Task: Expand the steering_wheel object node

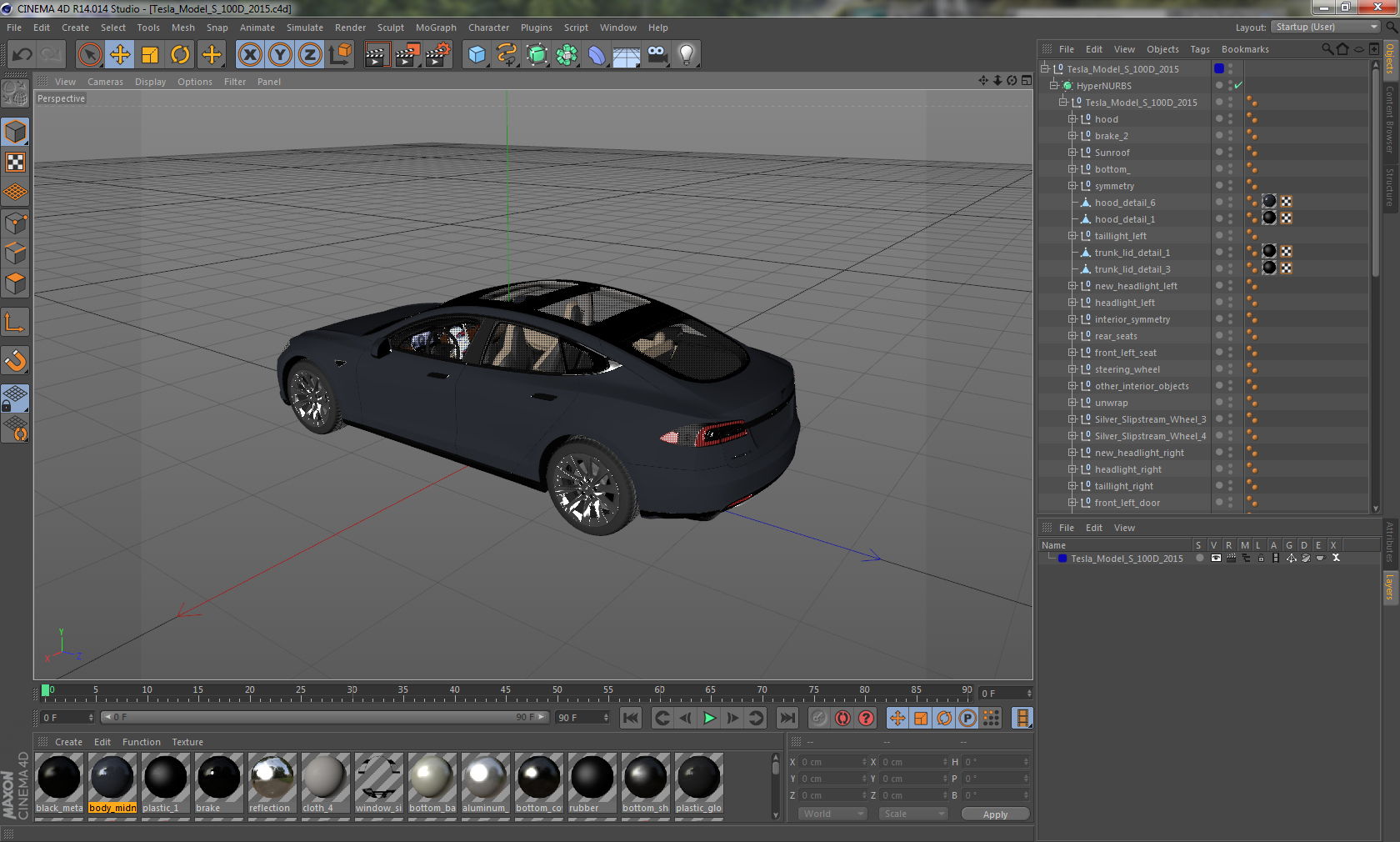Action: (x=1072, y=369)
